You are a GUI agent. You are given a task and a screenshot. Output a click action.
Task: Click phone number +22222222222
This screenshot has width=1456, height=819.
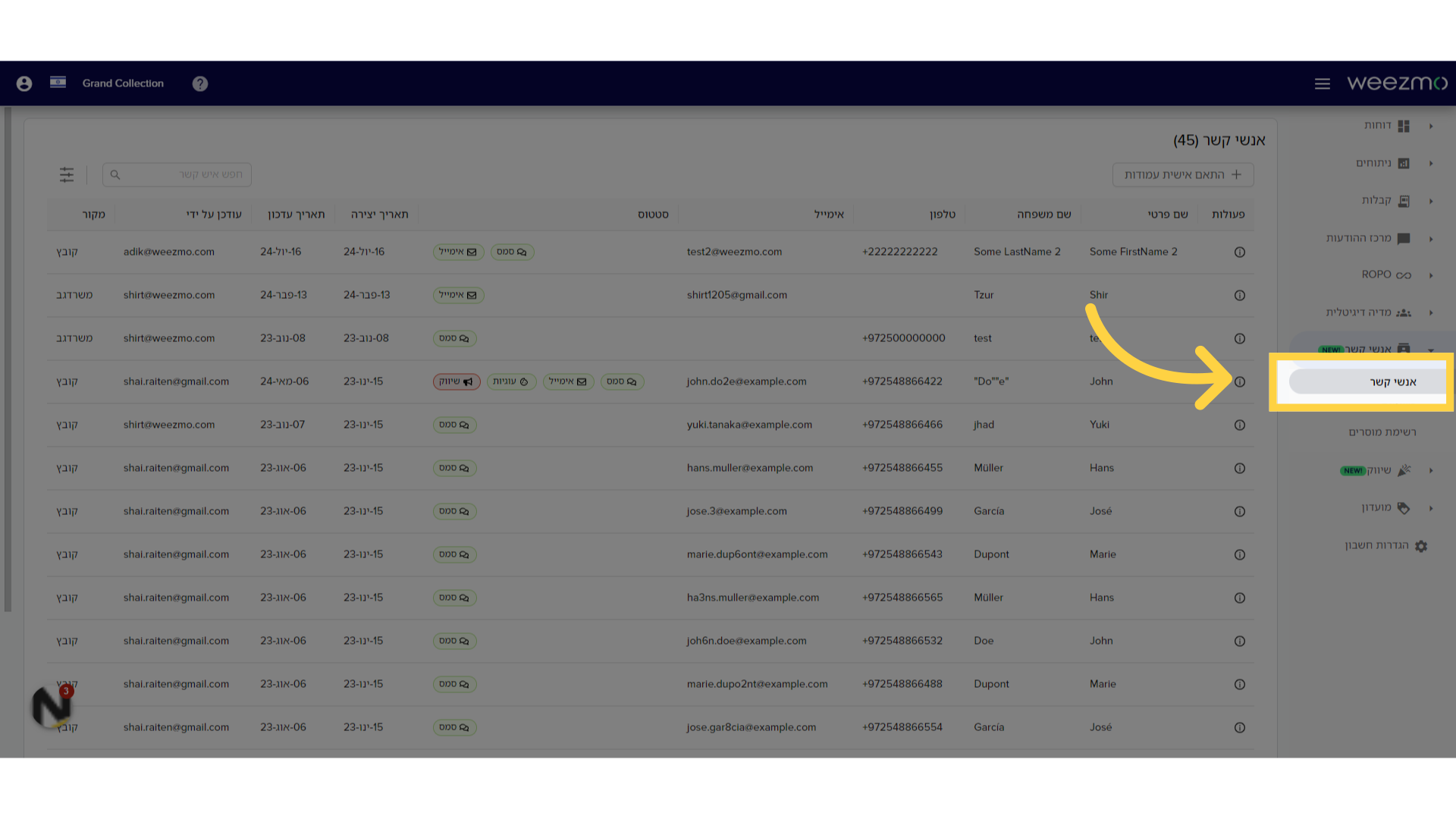(899, 252)
